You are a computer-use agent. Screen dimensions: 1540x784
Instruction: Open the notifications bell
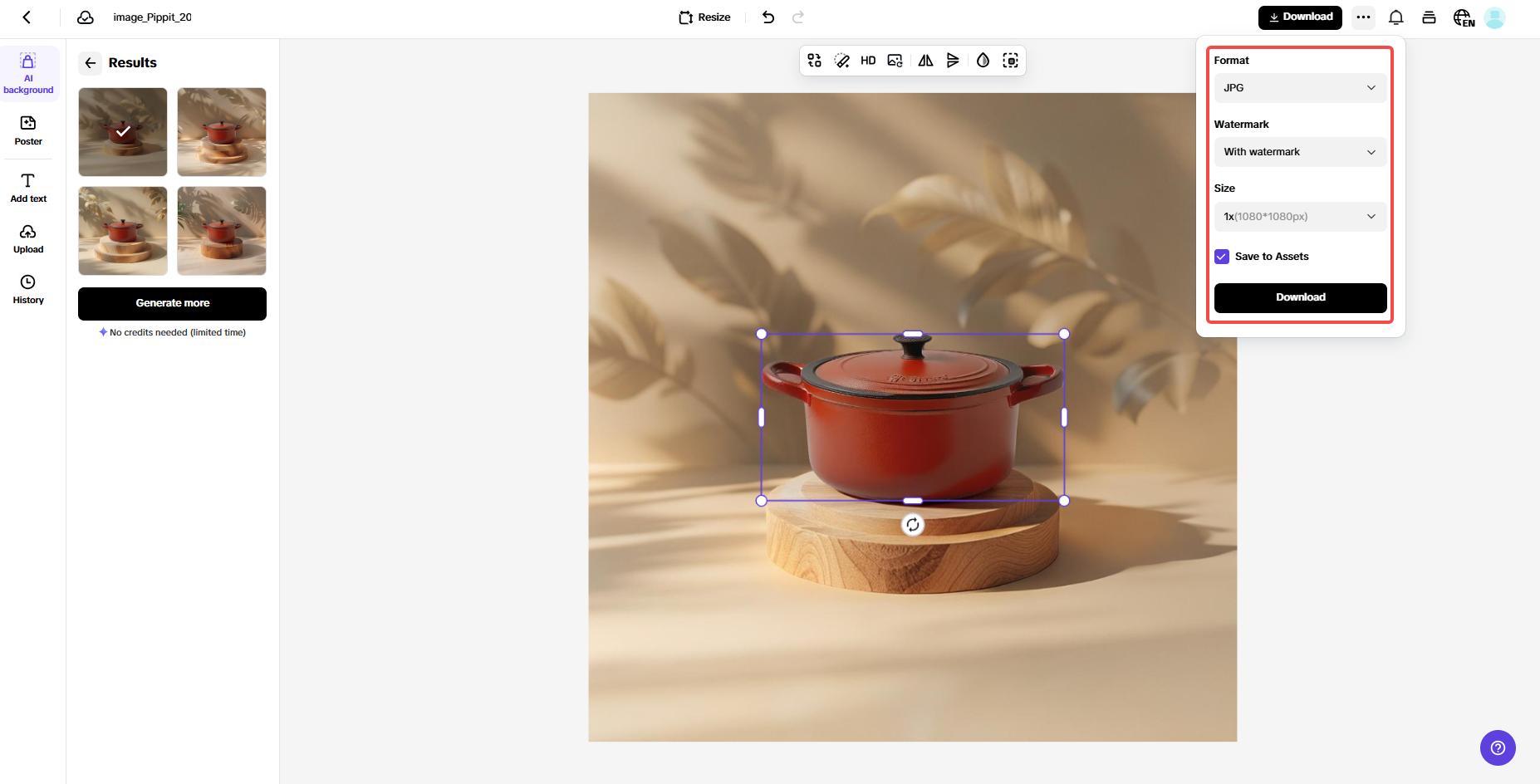1396,17
